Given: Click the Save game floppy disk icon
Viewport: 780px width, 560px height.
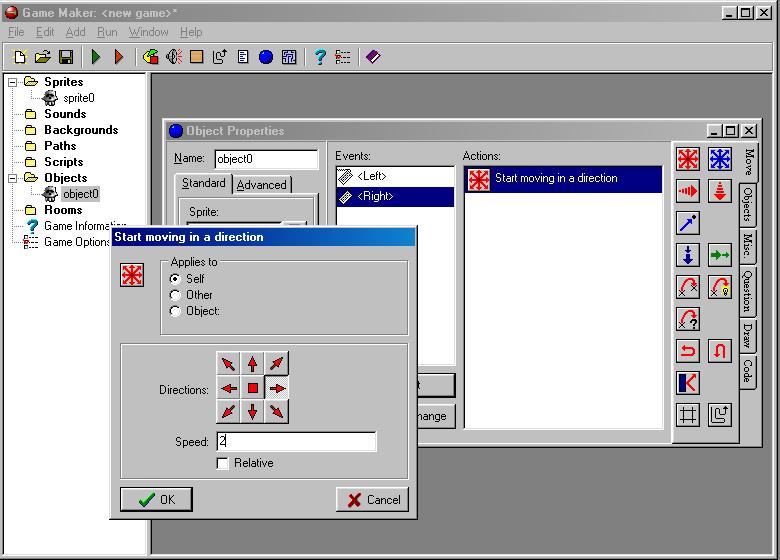Looking at the screenshot, I should [66, 57].
